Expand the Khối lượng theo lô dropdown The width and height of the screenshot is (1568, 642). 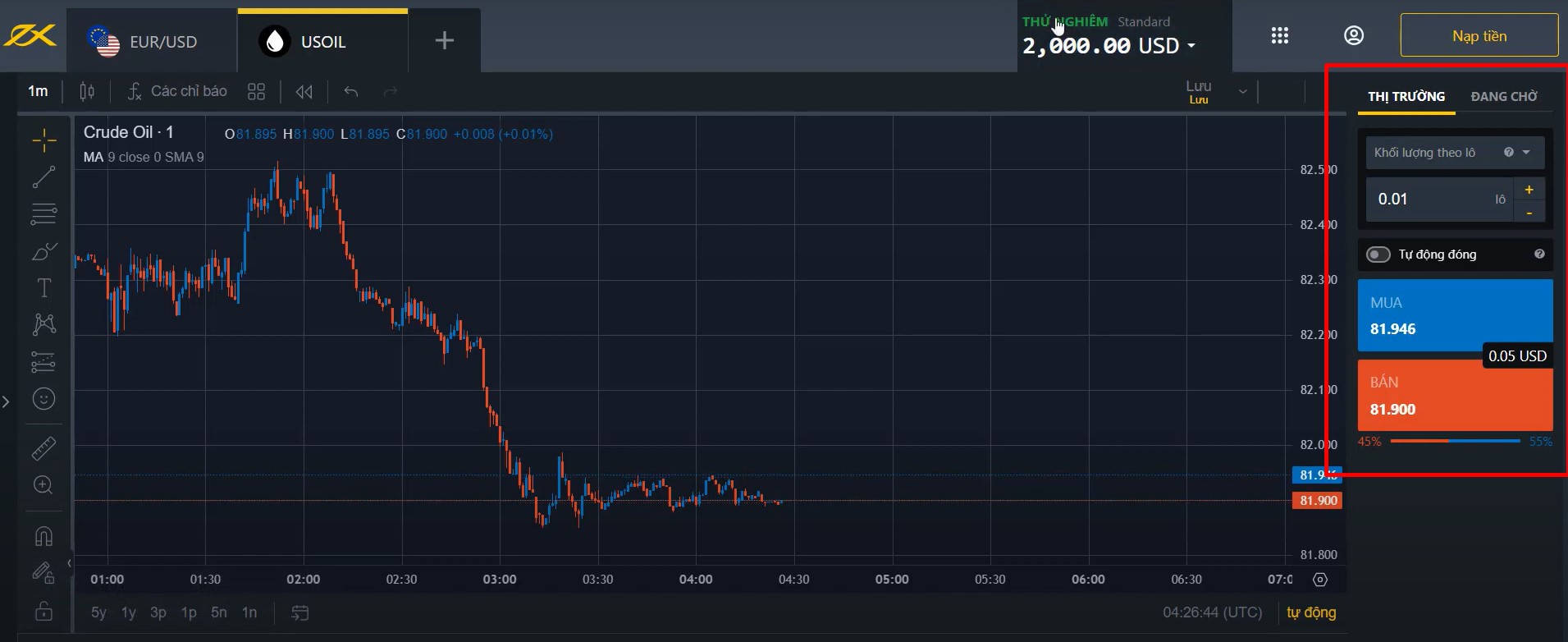(x=1526, y=153)
